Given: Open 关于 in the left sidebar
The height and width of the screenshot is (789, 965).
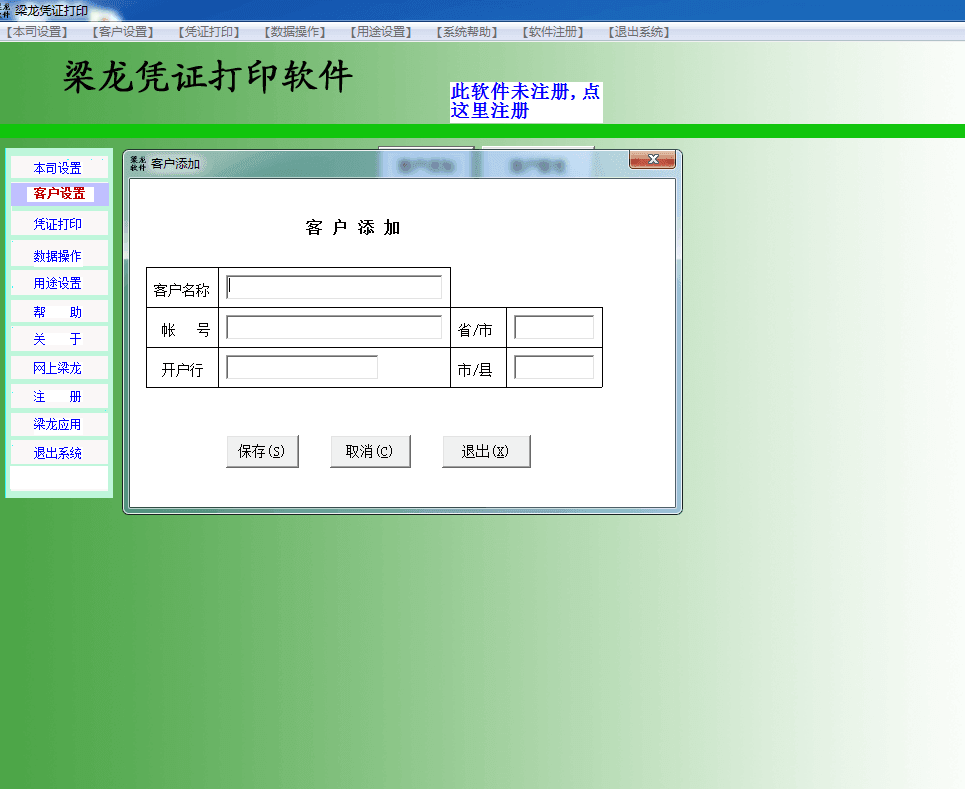Looking at the screenshot, I should click(59, 339).
